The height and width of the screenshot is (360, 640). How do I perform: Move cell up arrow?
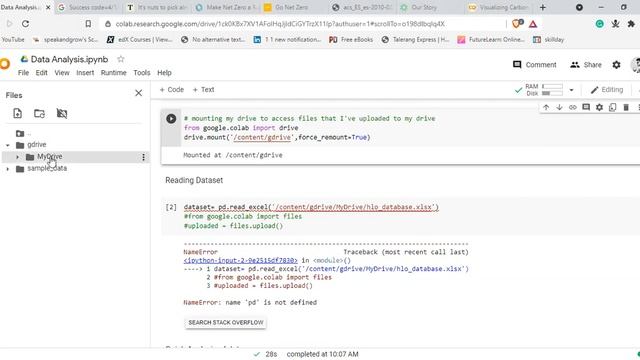point(546,107)
